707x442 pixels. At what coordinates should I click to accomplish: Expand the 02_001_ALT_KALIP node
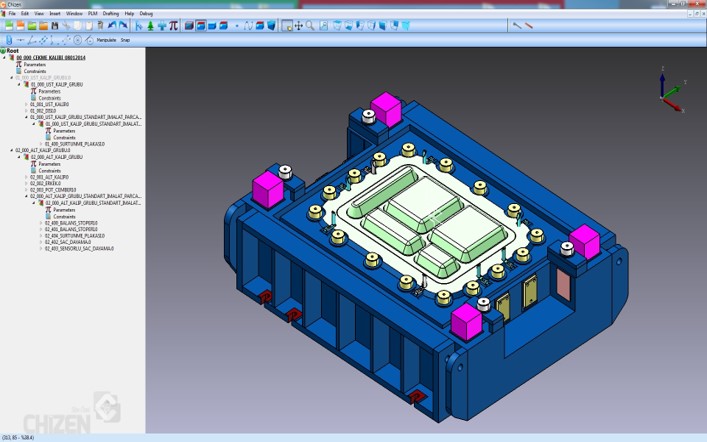[26, 177]
